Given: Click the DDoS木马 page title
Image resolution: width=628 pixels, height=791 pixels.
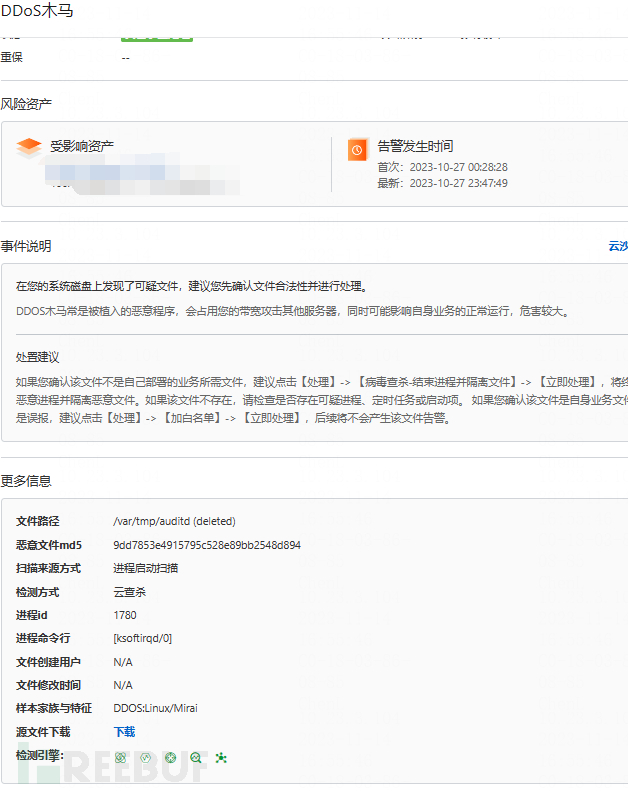Looking at the screenshot, I should [37, 11].
